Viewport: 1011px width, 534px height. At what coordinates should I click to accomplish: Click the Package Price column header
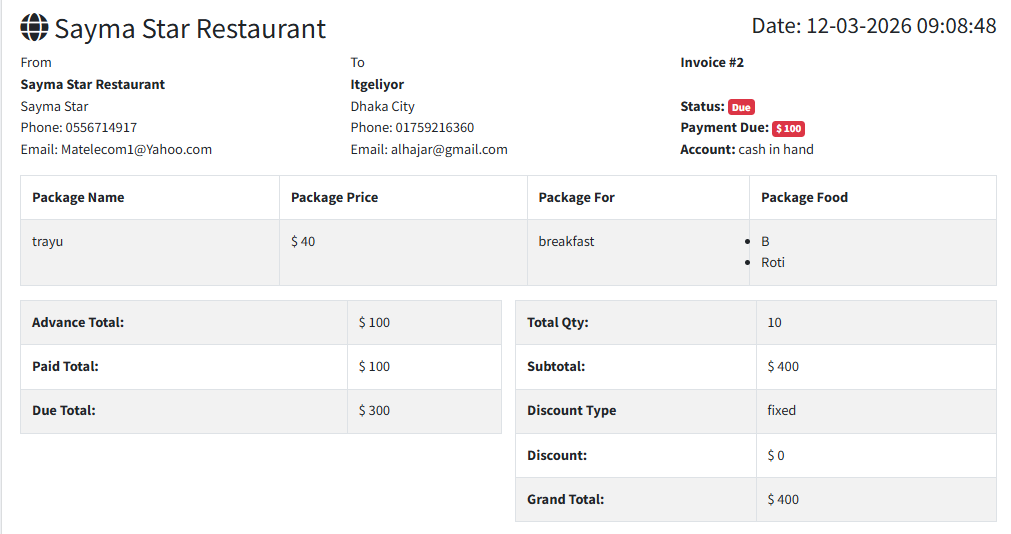334,197
